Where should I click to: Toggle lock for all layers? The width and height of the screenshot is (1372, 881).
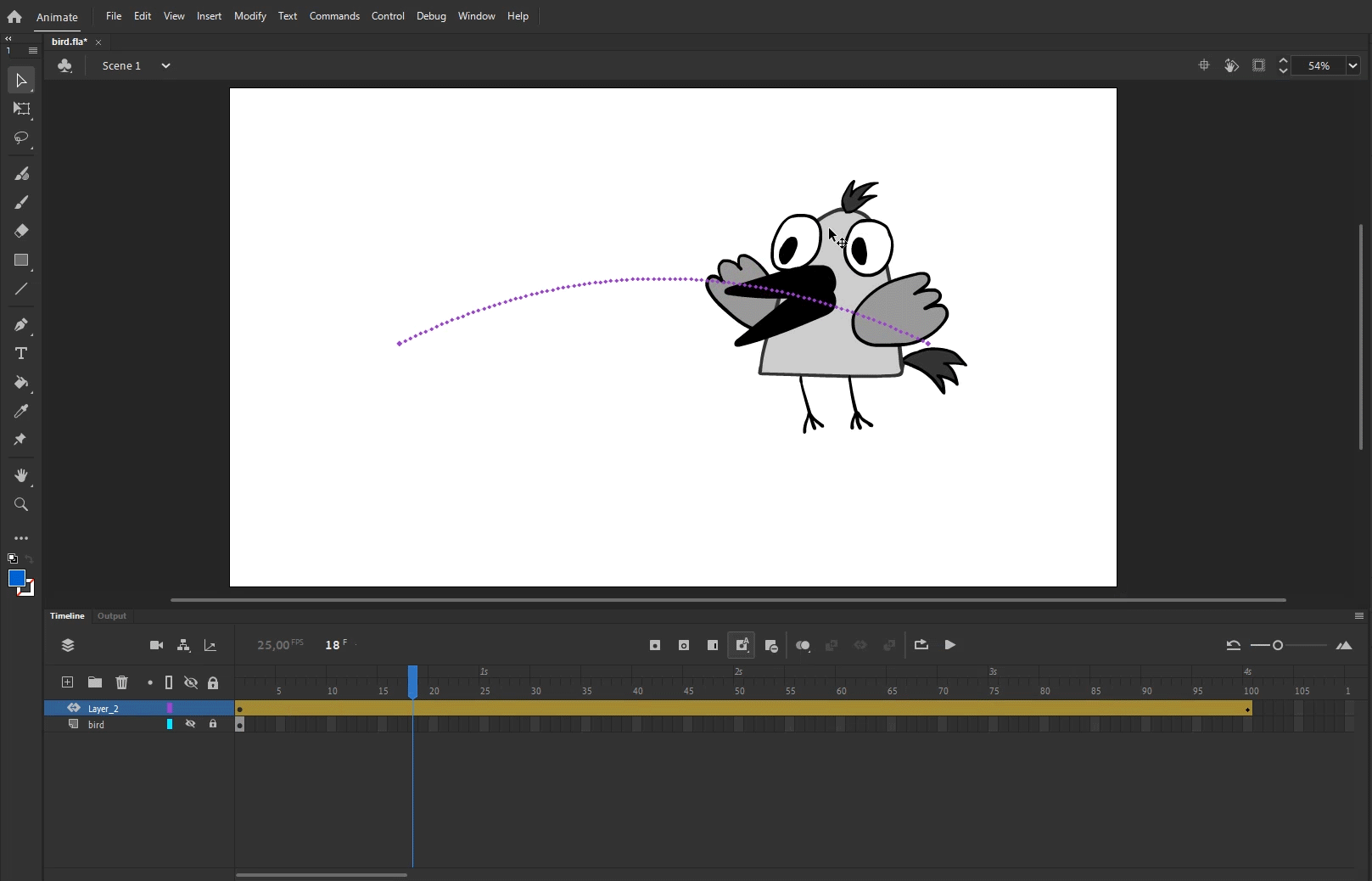click(213, 682)
